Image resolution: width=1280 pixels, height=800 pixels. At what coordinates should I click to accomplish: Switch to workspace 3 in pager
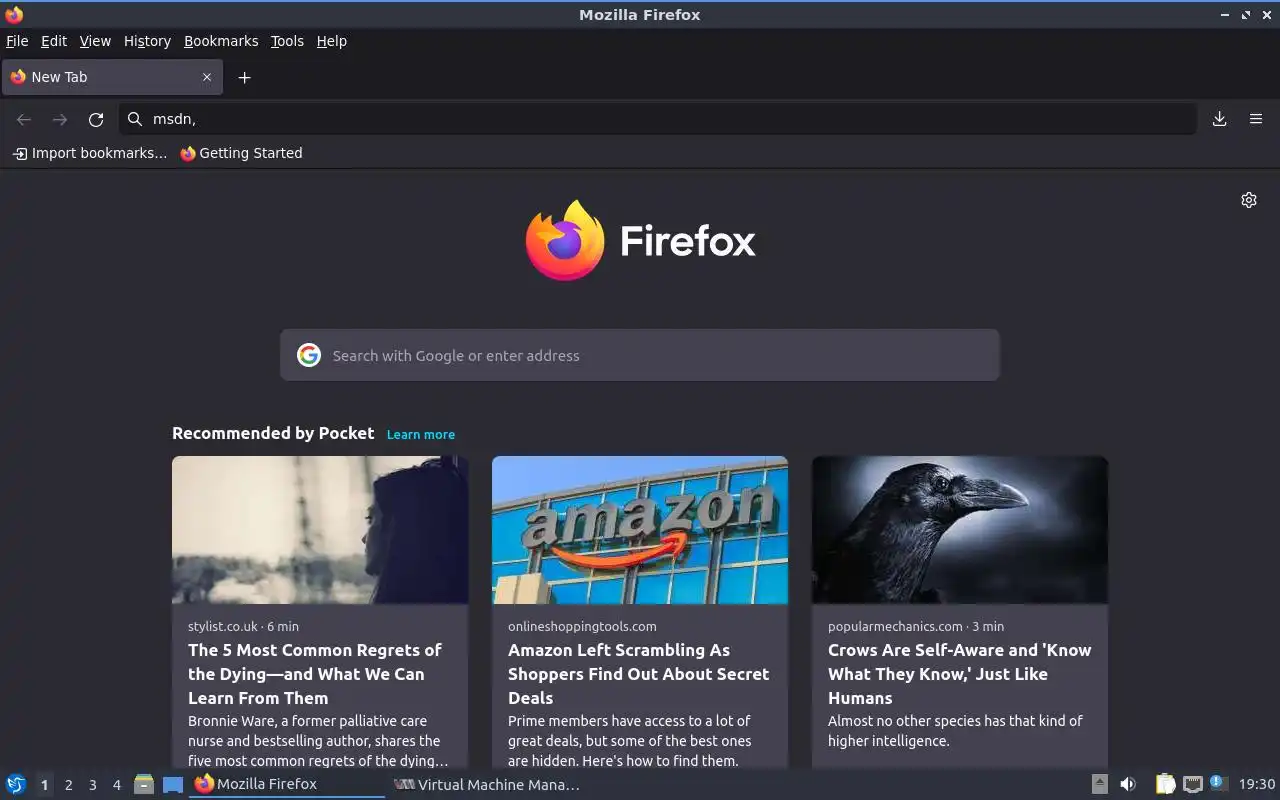point(92,785)
